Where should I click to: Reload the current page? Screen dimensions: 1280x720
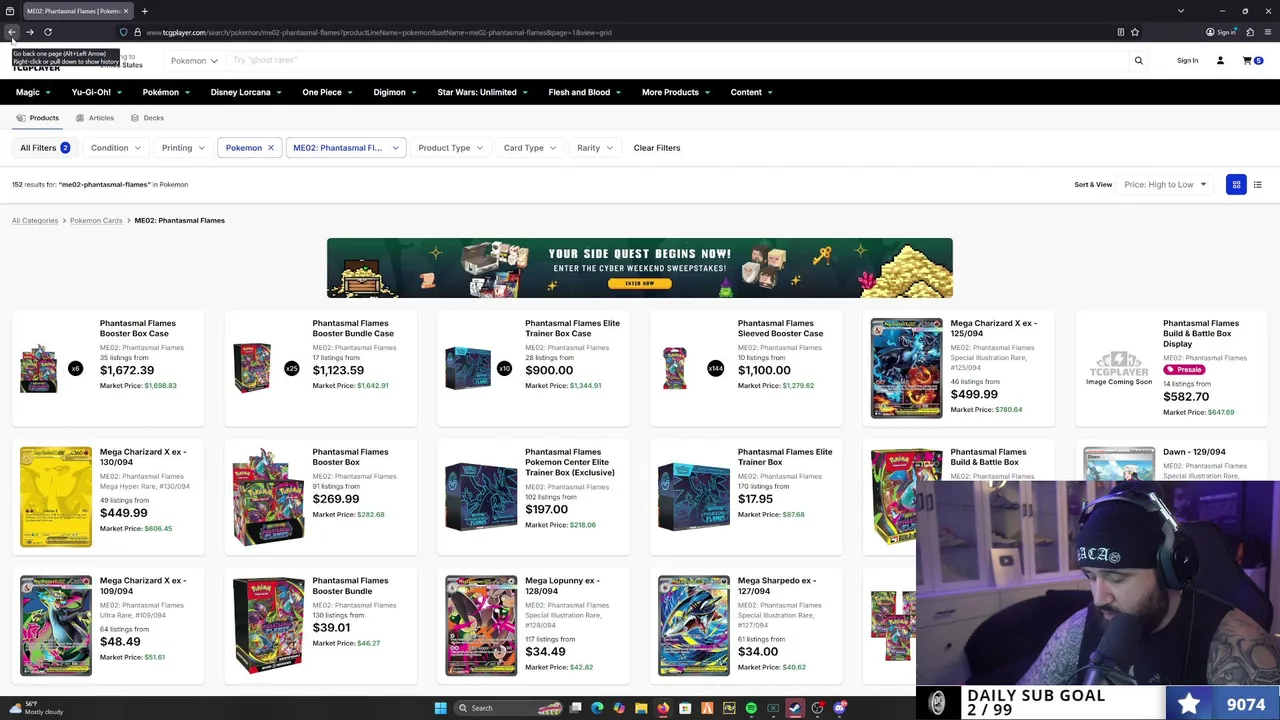(47, 32)
